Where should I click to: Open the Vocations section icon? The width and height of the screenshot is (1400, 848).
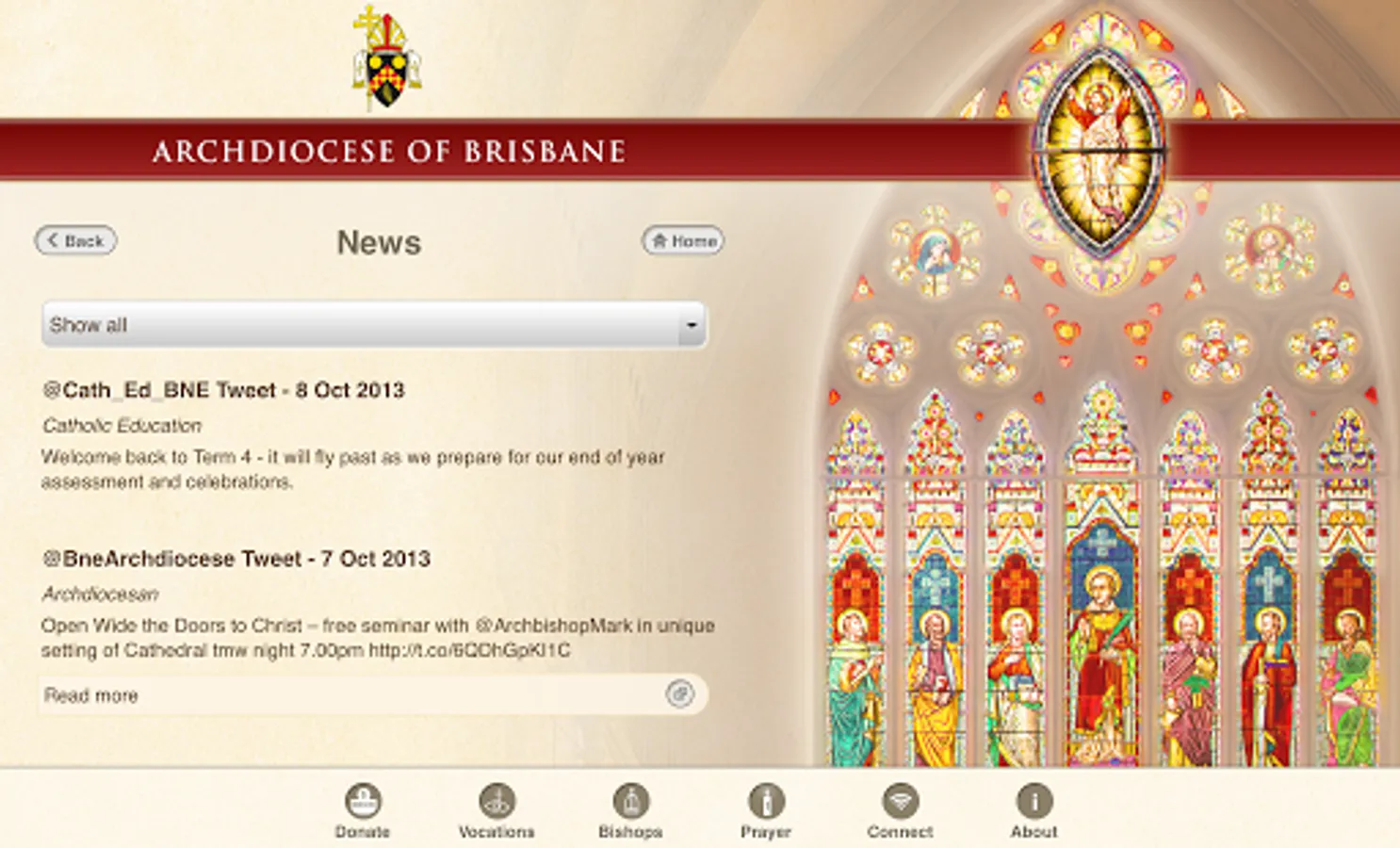pyautogui.click(x=497, y=801)
